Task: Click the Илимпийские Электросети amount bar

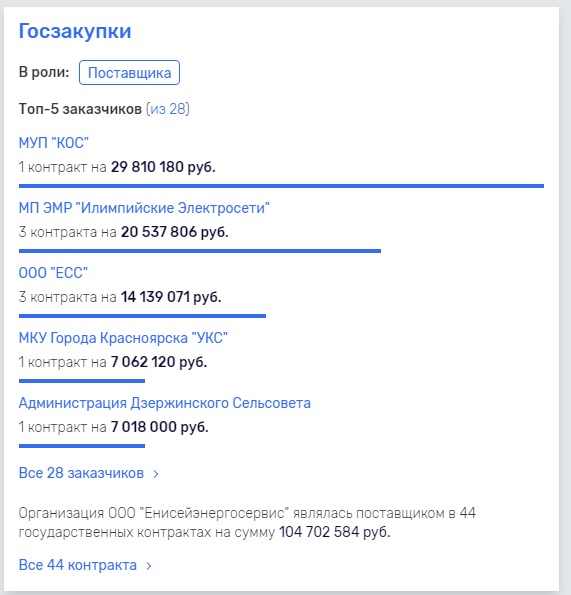Action: [200, 251]
